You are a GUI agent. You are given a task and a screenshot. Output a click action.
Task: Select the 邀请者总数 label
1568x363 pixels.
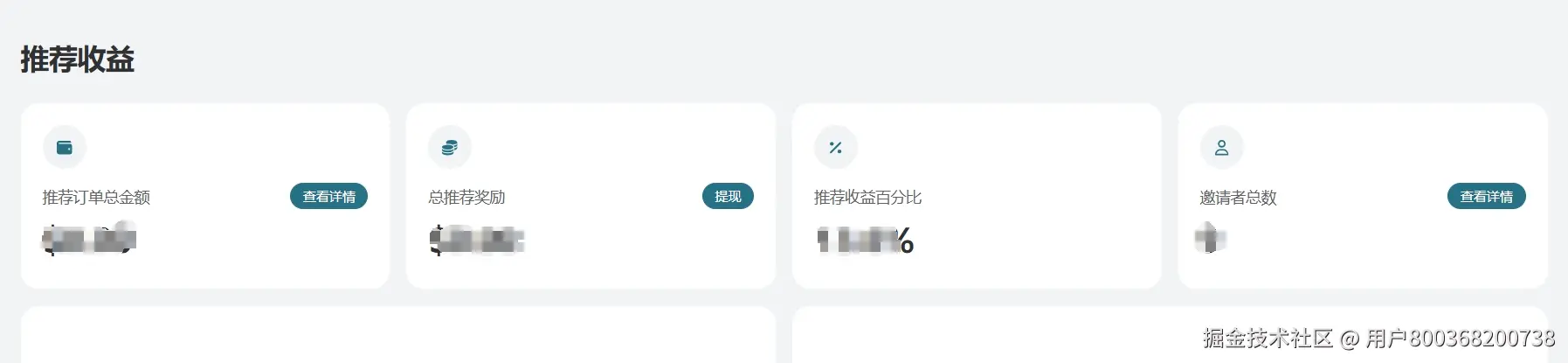1238,198
